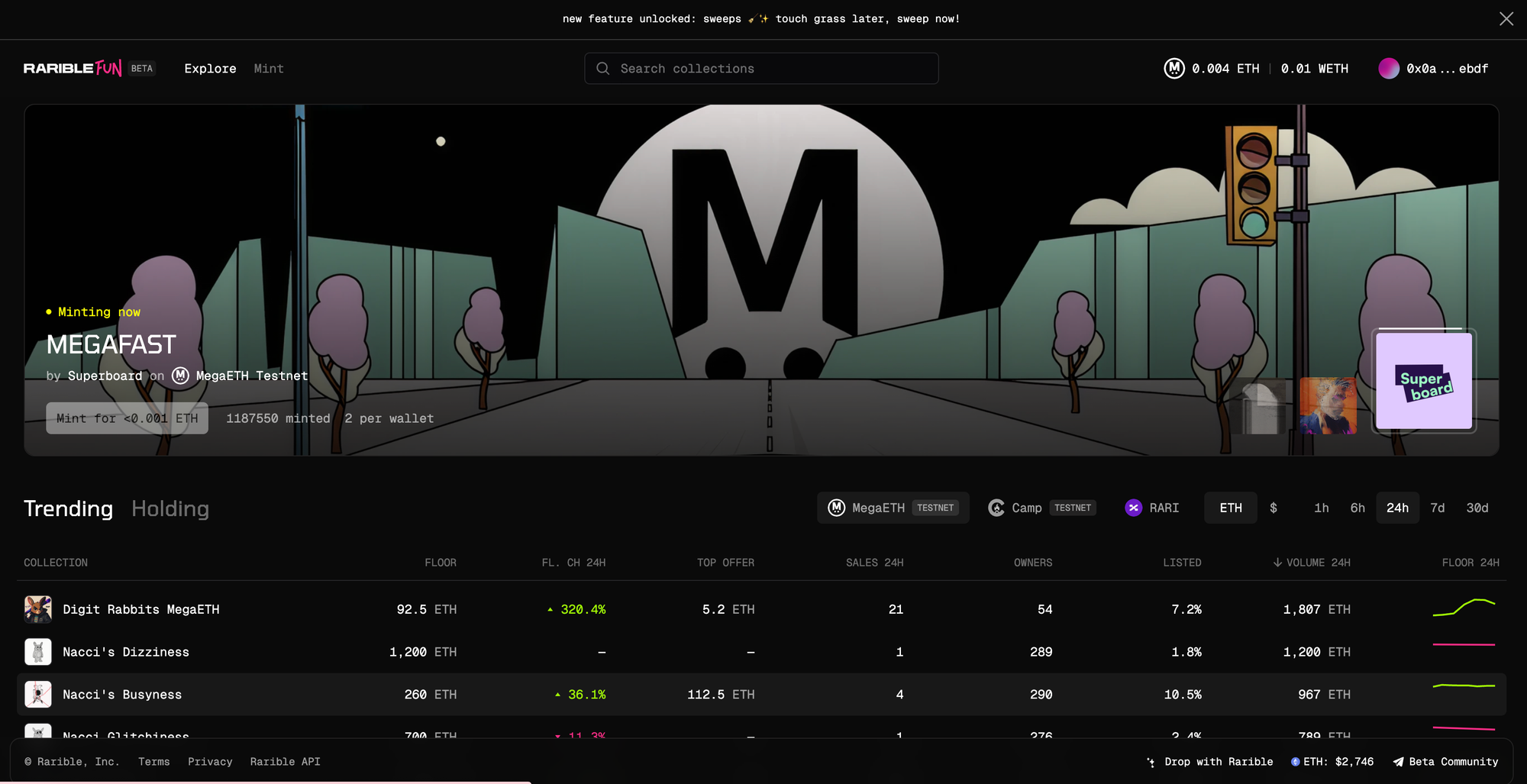Image resolution: width=1527 pixels, height=784 pixels.
Task: Sort by the Sales 24H column header
Action: point(874,563)
